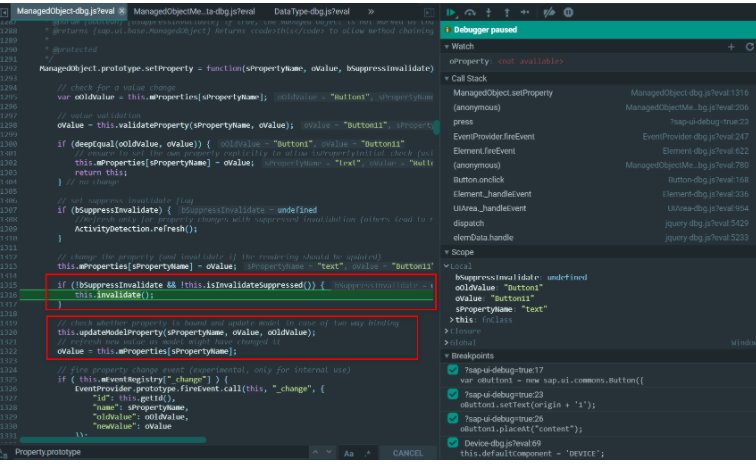Step over the next function call
Viewport: 756px width, 464px height.
[470, 13]
